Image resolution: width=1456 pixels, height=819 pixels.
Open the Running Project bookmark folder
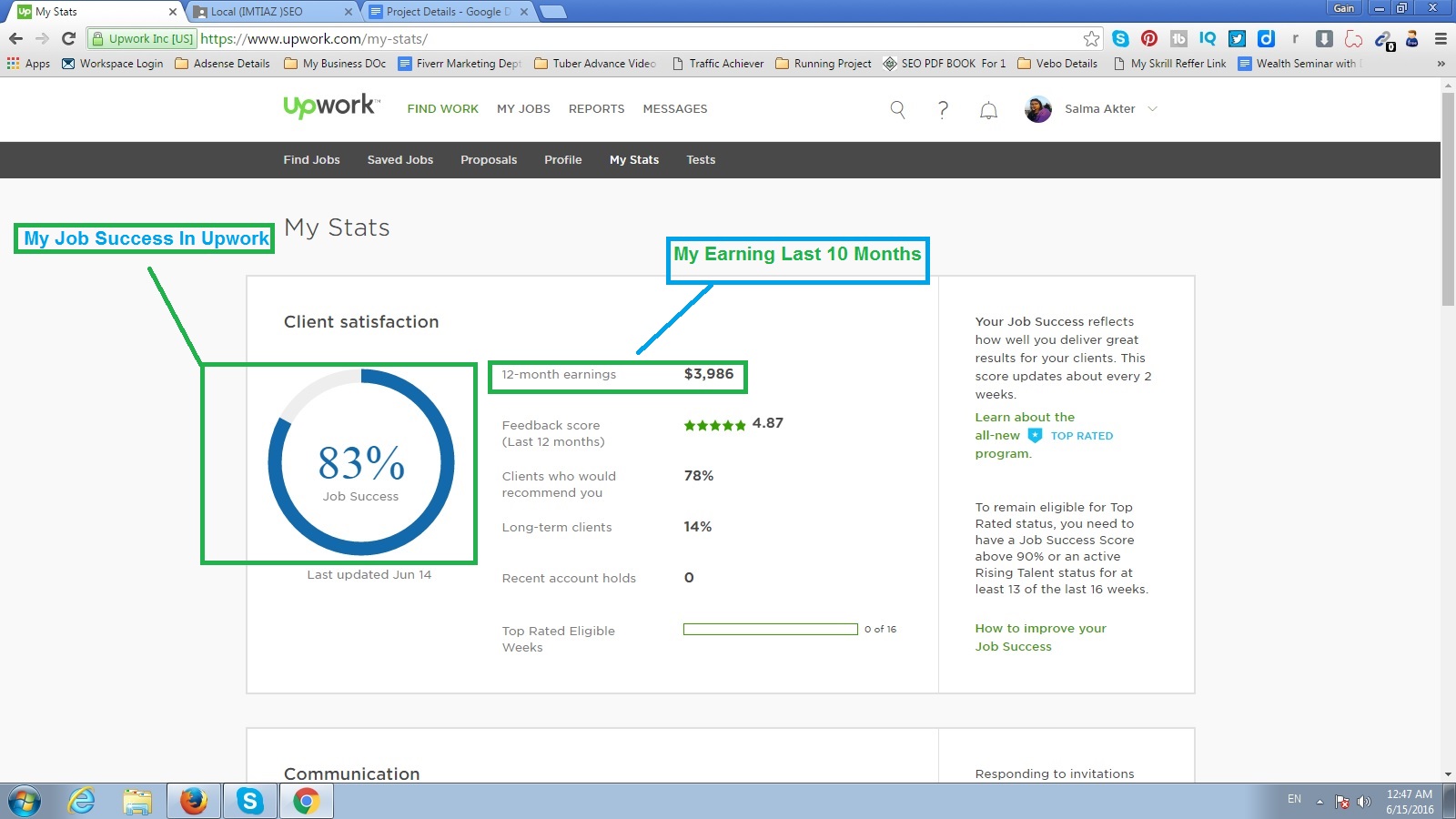pyautogui.click(x=824, y=64)
